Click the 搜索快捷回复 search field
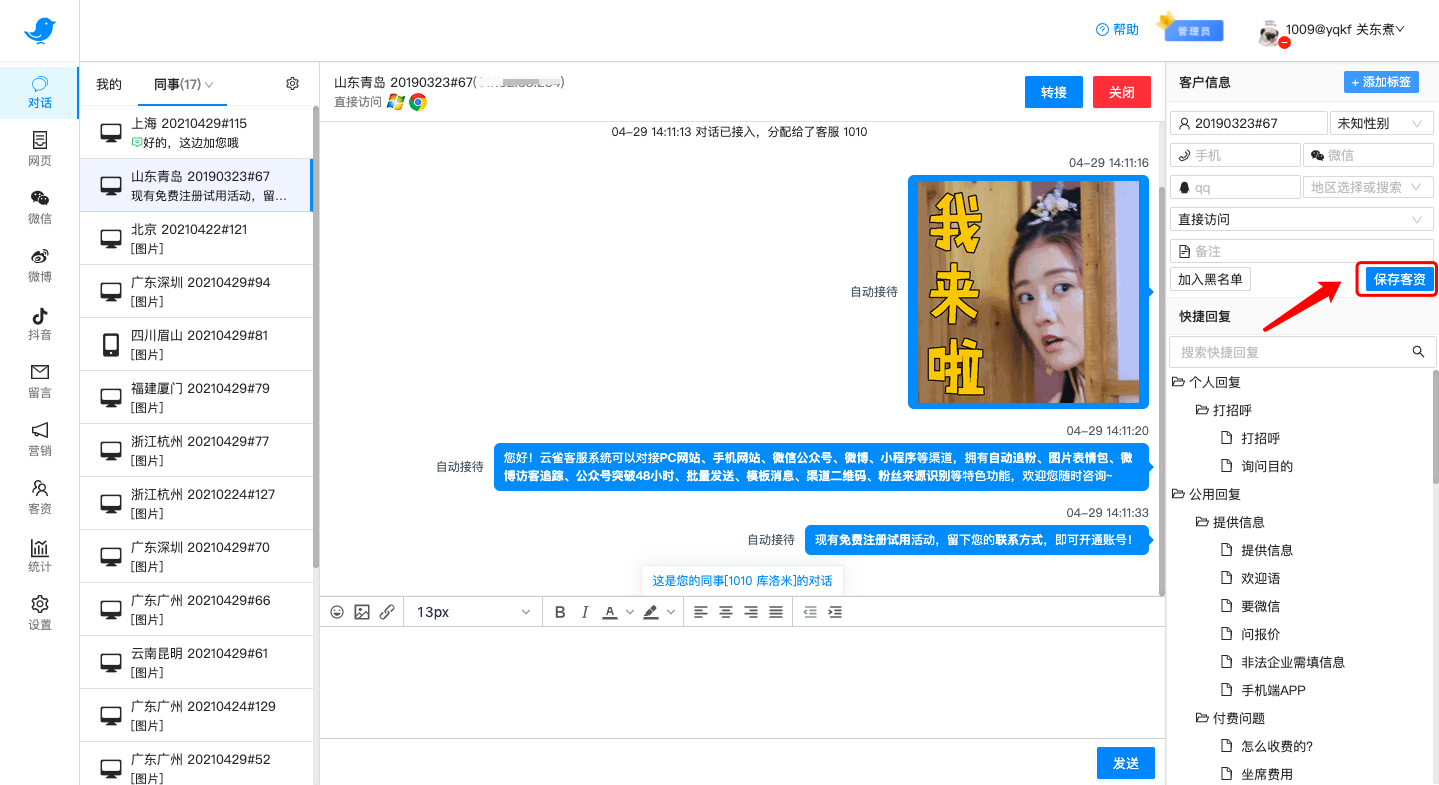 tap(1290, 351)
